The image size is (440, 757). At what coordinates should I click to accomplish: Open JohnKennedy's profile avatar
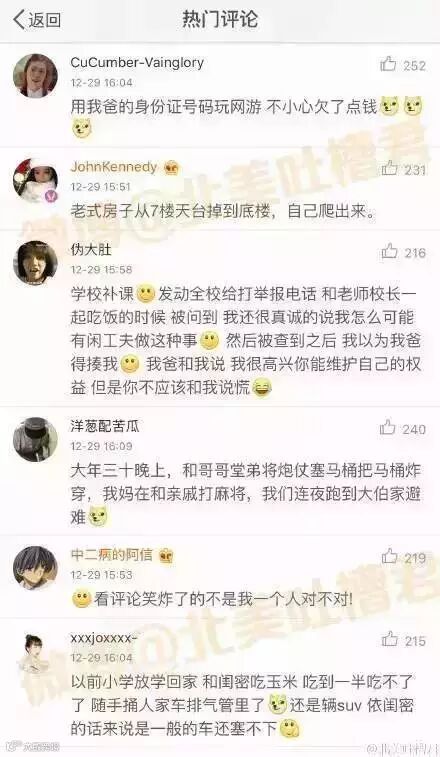[35, 180]
